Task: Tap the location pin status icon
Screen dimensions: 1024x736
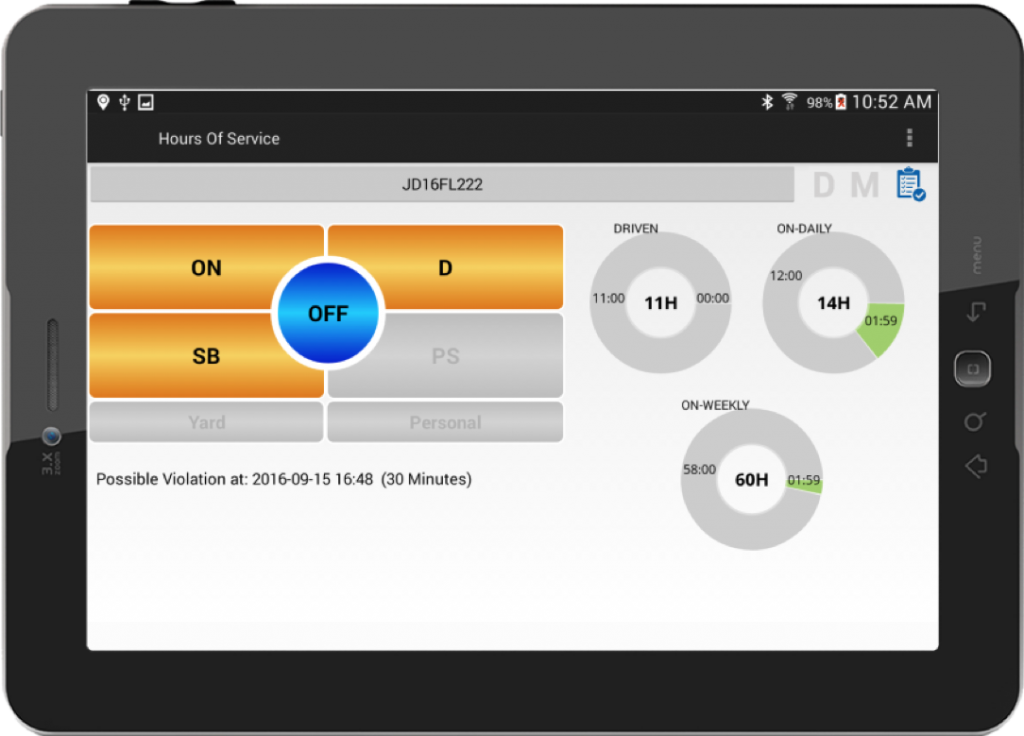Action: [x=103, y=102]
